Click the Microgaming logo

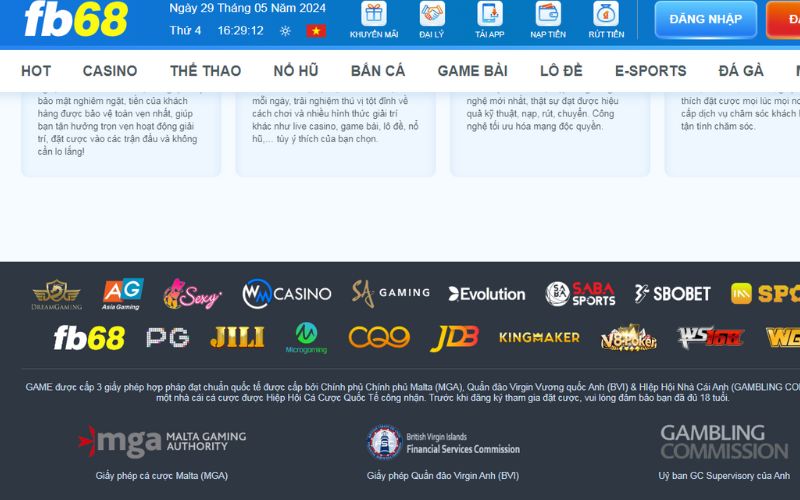pyautogui.click(x=306, y=338)
